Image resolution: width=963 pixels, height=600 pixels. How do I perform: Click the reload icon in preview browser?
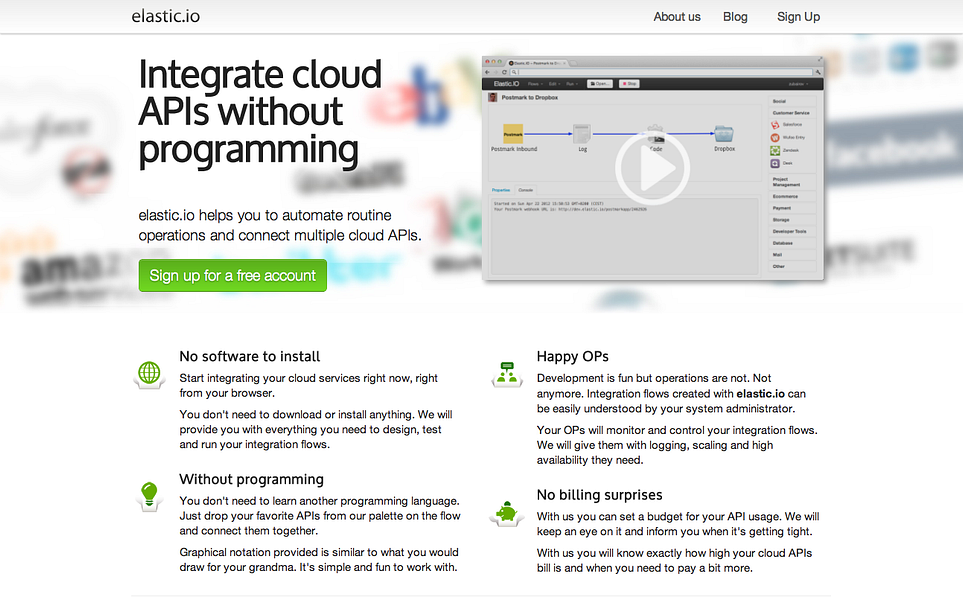[x=504, y=72]
